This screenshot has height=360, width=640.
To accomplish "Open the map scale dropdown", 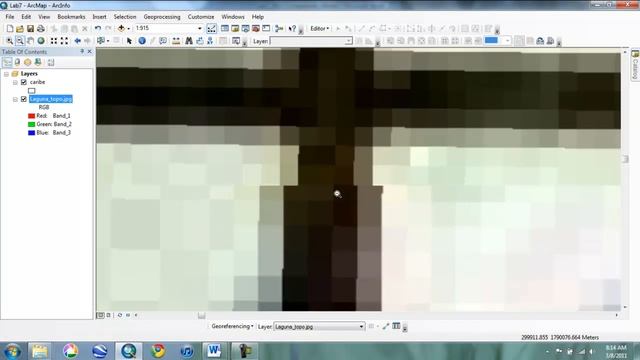I will coord(200,29).
